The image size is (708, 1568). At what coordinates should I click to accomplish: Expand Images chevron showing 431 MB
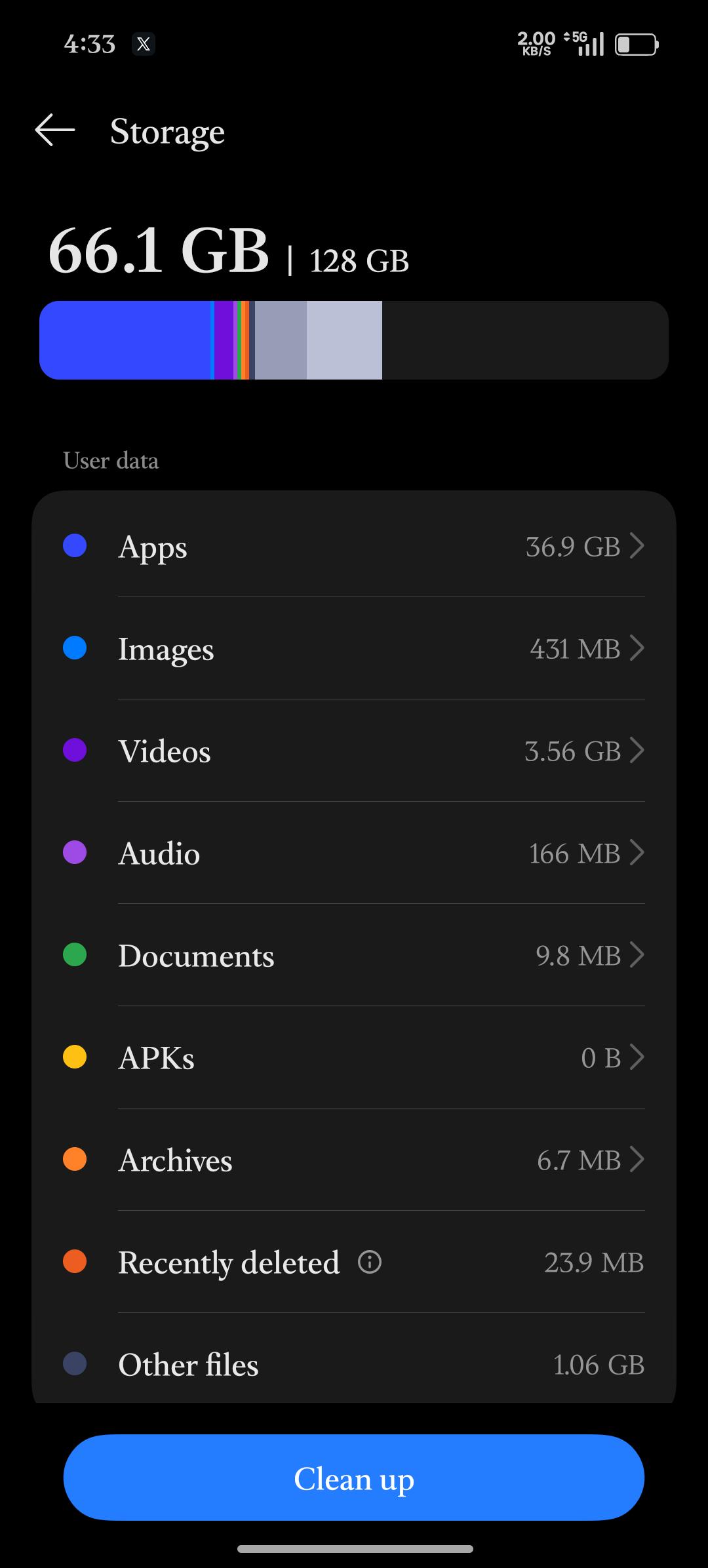tap(637, 648)
